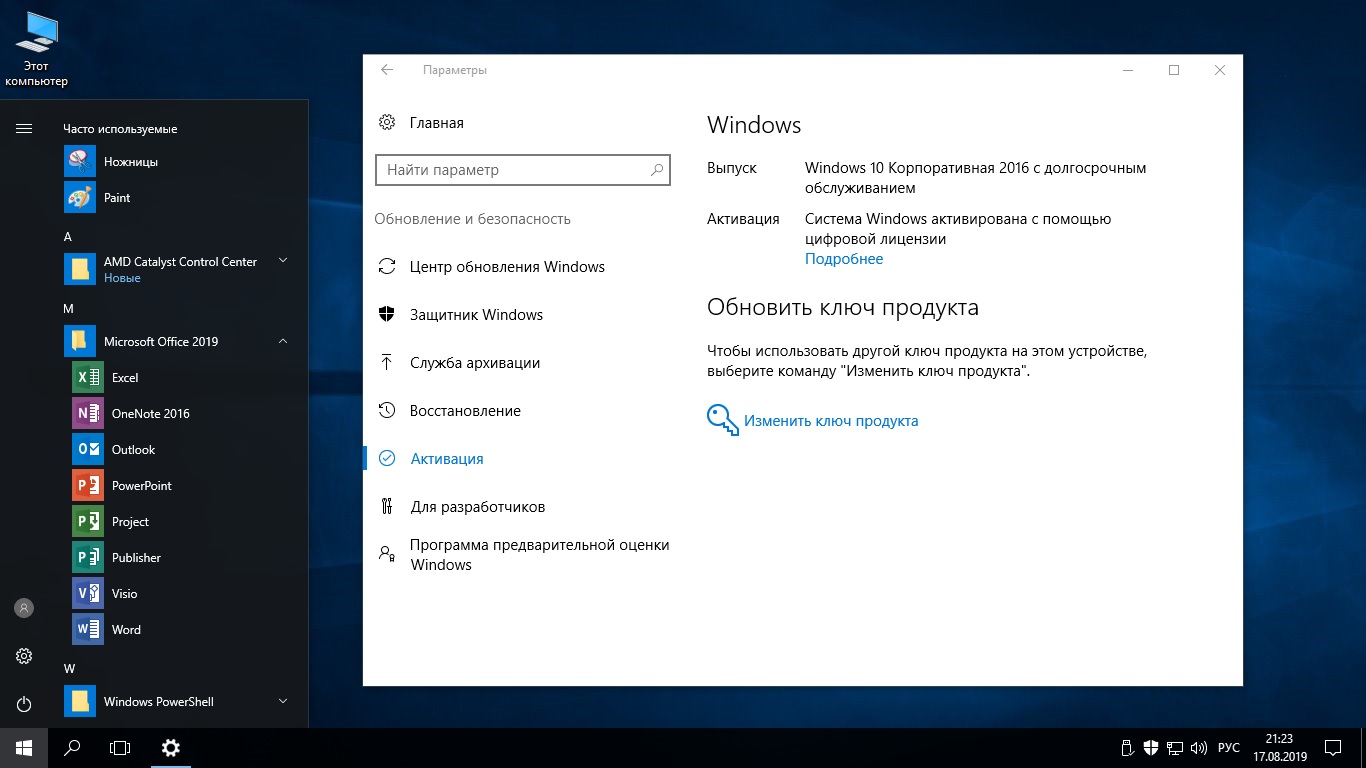Click the back arrow in Параметры window
This screenshot has width=1366, height=768.
pos(387,70)
